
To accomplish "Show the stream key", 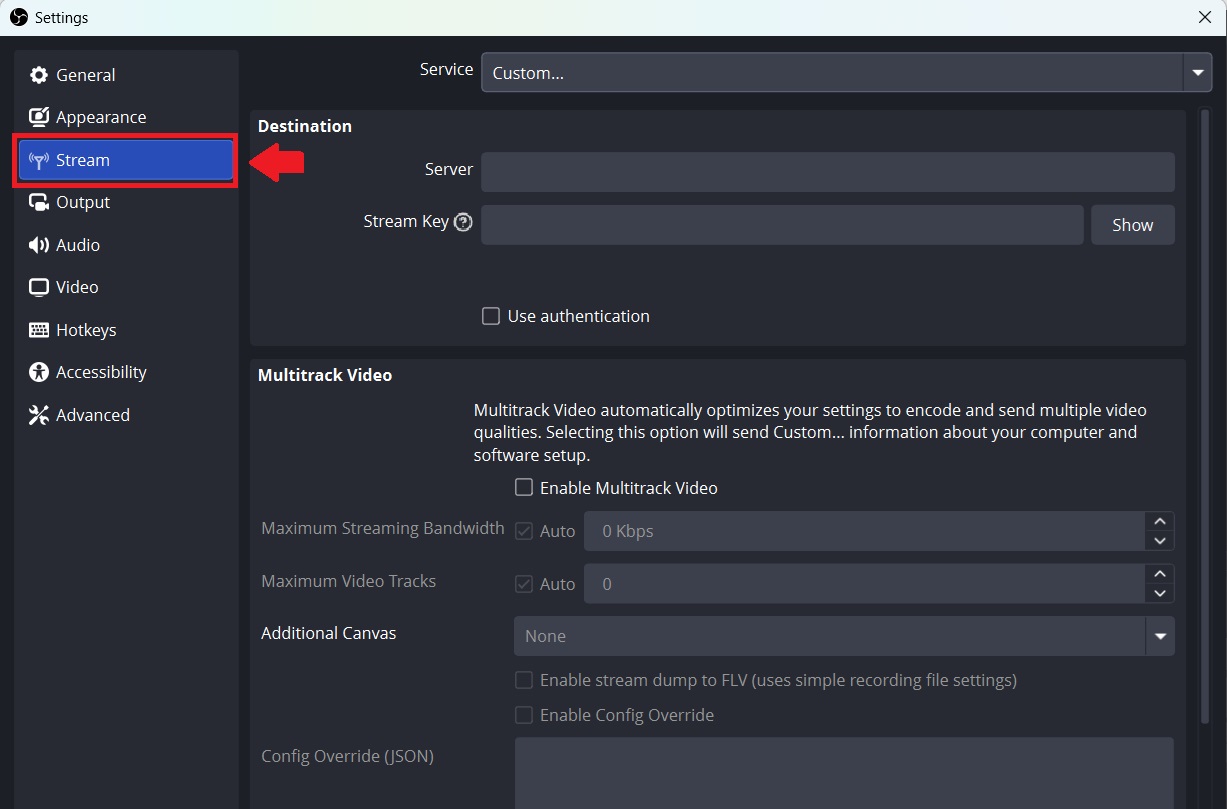I will click(x=1132, y=225).
